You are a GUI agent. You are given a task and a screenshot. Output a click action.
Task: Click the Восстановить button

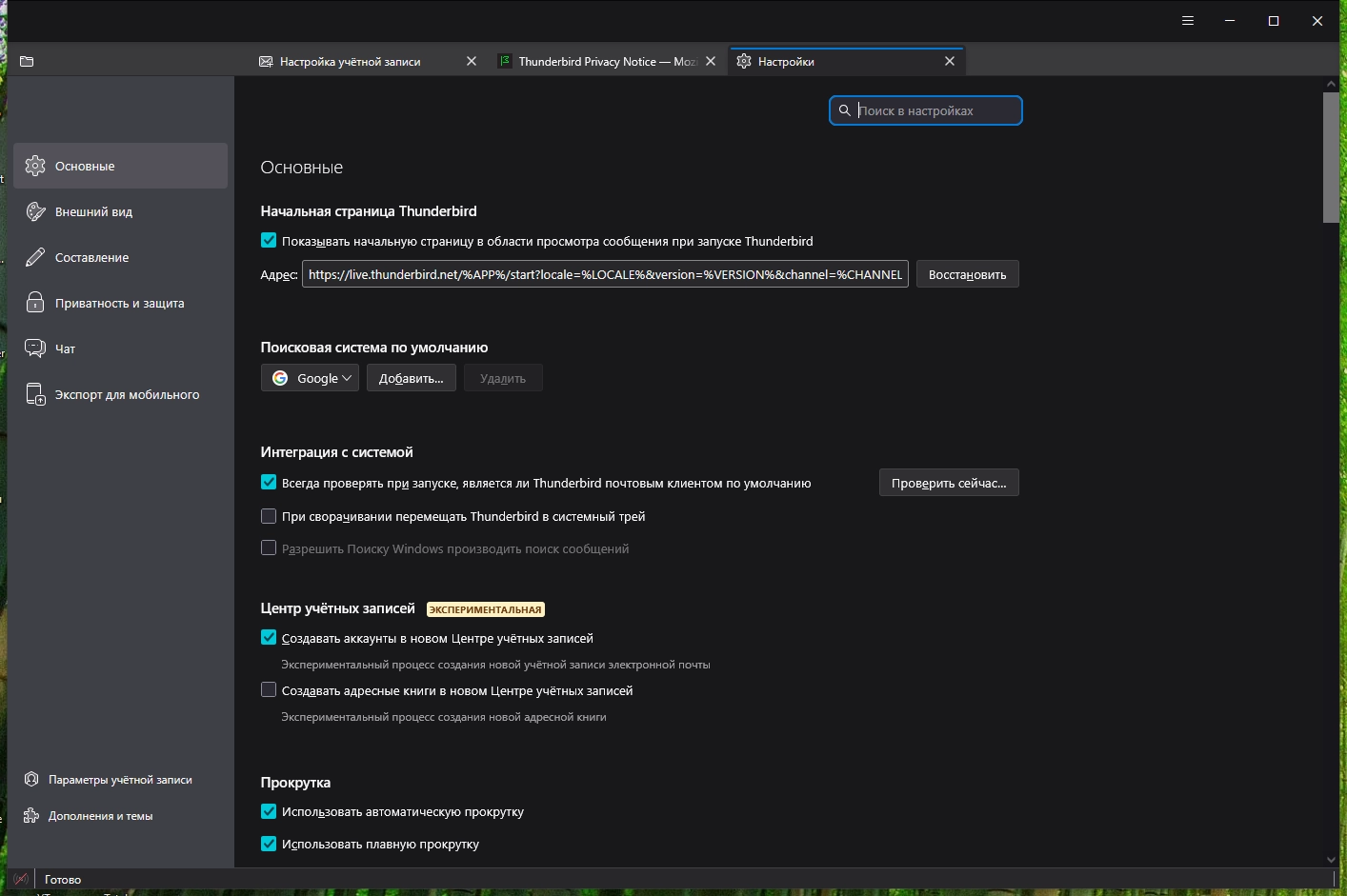point(968,274)
